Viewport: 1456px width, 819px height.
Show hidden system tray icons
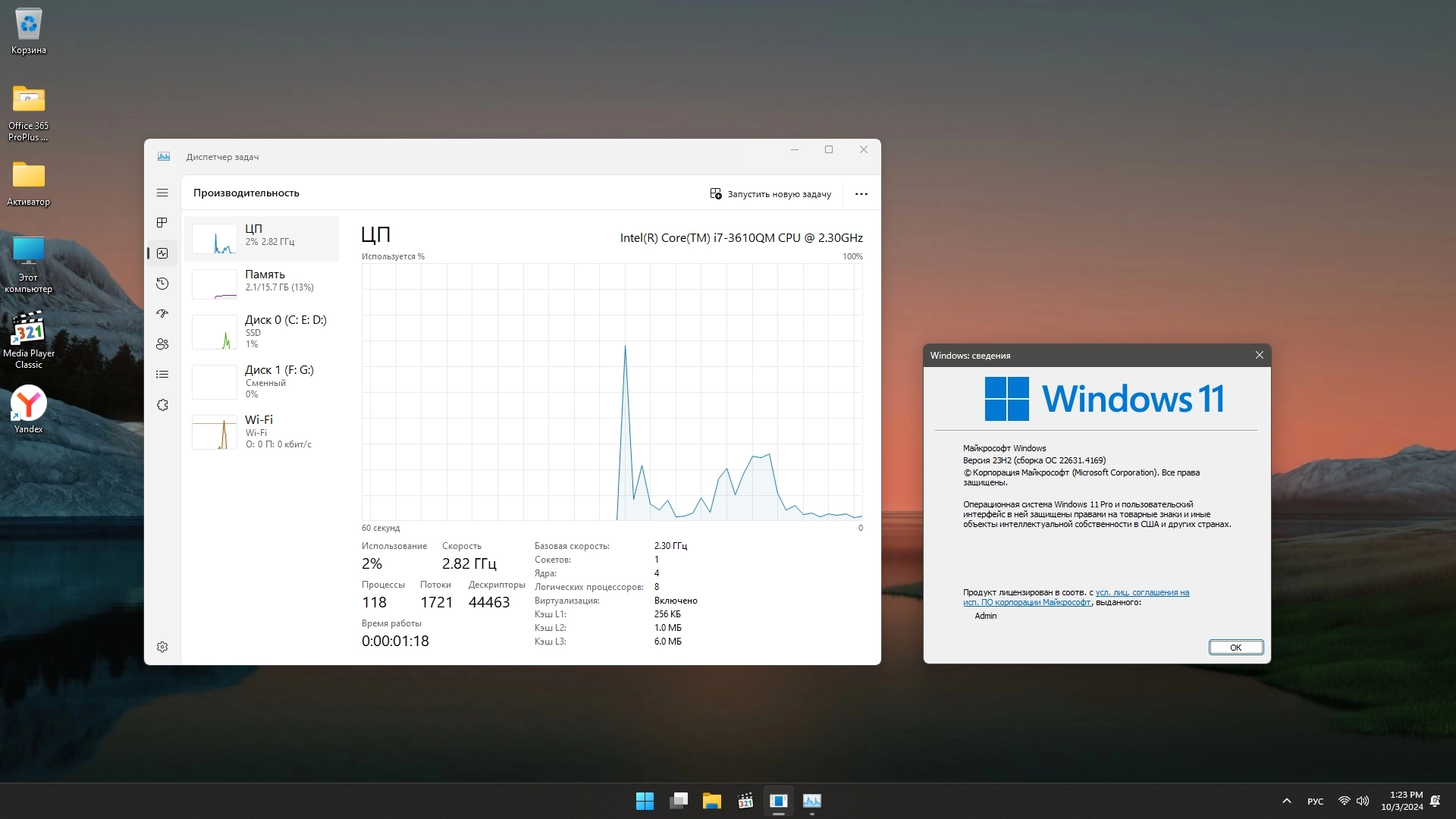[x=1286, y=801]
